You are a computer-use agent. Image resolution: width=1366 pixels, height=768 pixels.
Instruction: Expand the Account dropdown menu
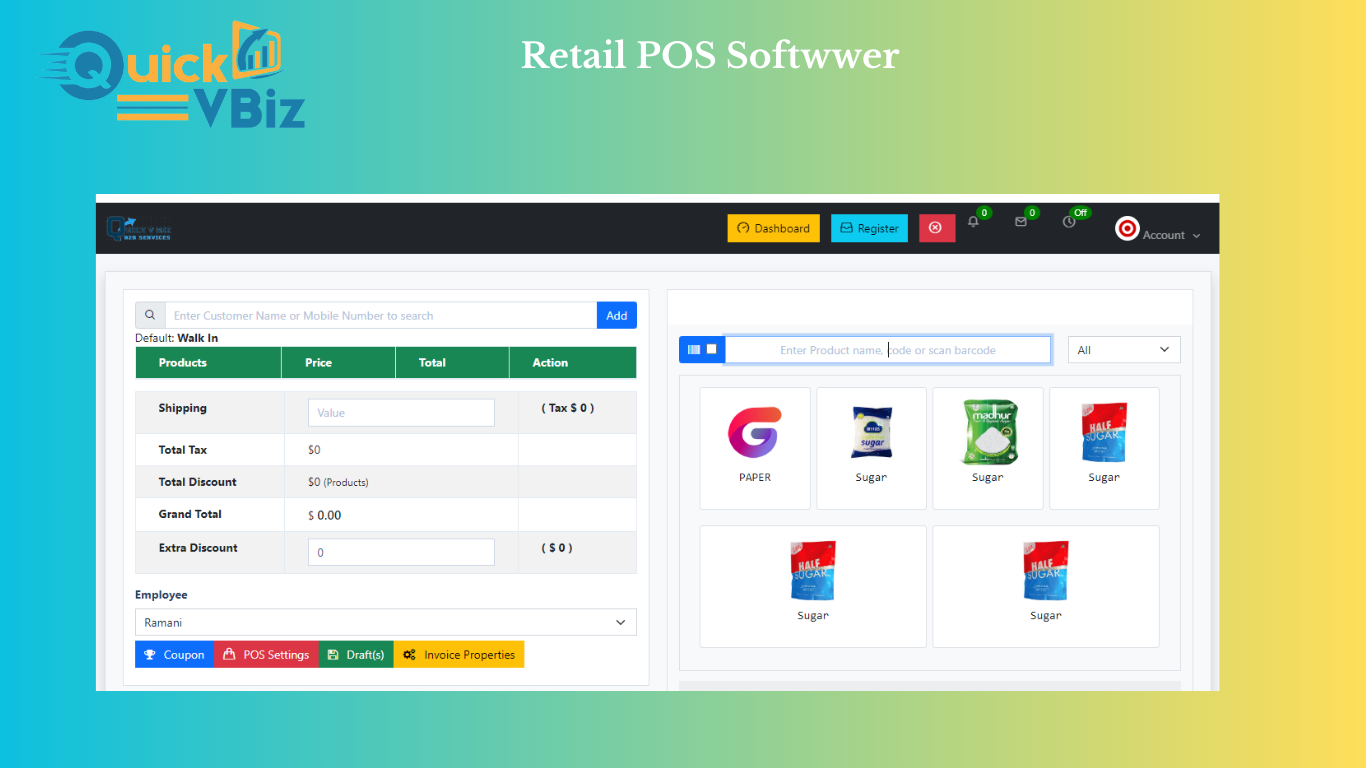pos(1171,235)
